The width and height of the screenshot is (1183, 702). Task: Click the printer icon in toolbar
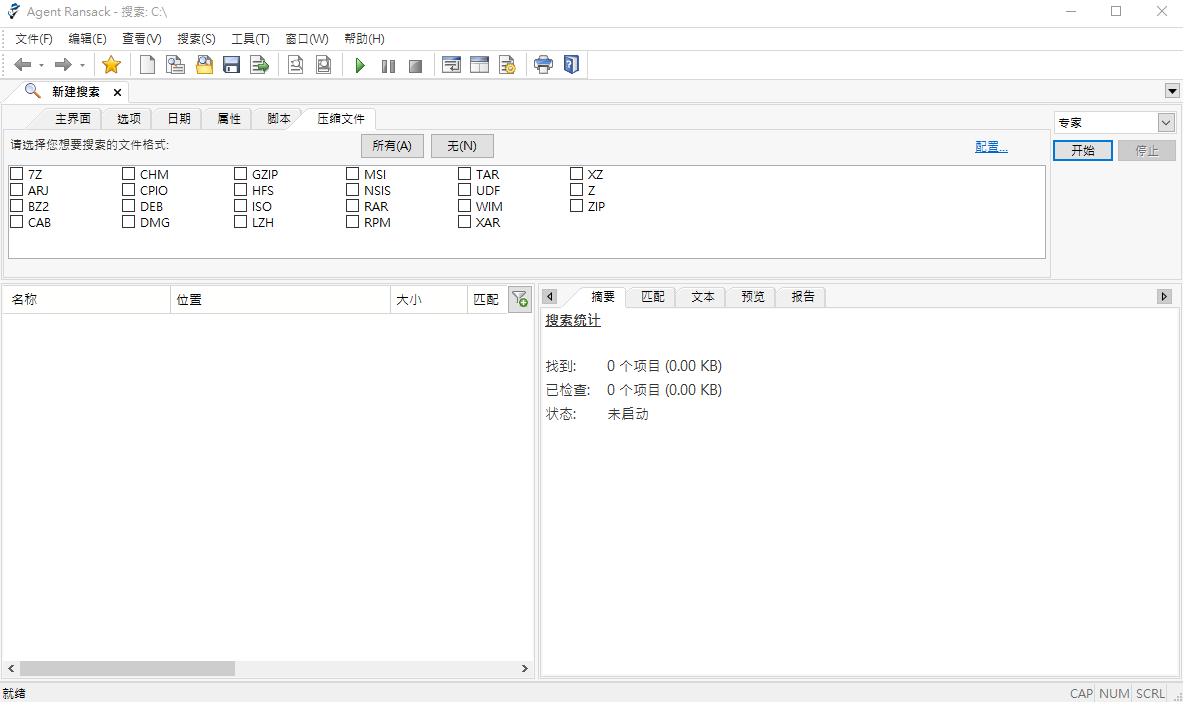click(543, 66)
